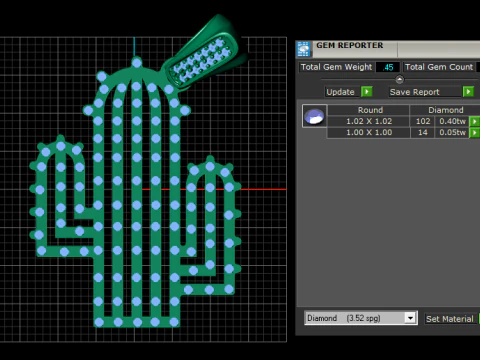Select the 1.00 X 1.00 size cell
480x360 pixels.
(x=369, y=133)
